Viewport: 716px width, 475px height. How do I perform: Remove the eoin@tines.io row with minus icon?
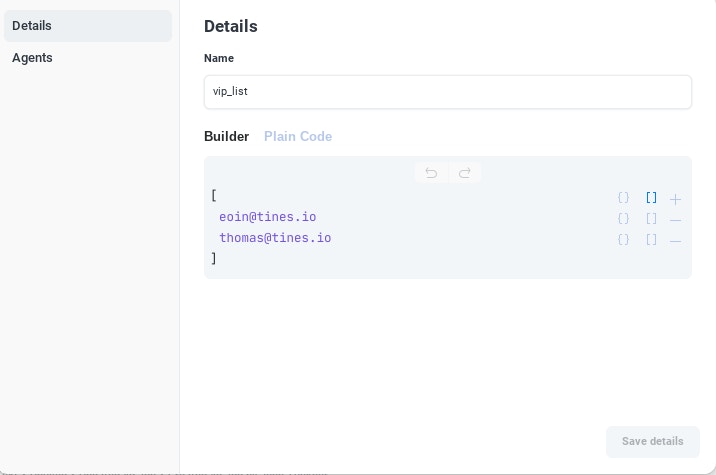tap(676, 220)
